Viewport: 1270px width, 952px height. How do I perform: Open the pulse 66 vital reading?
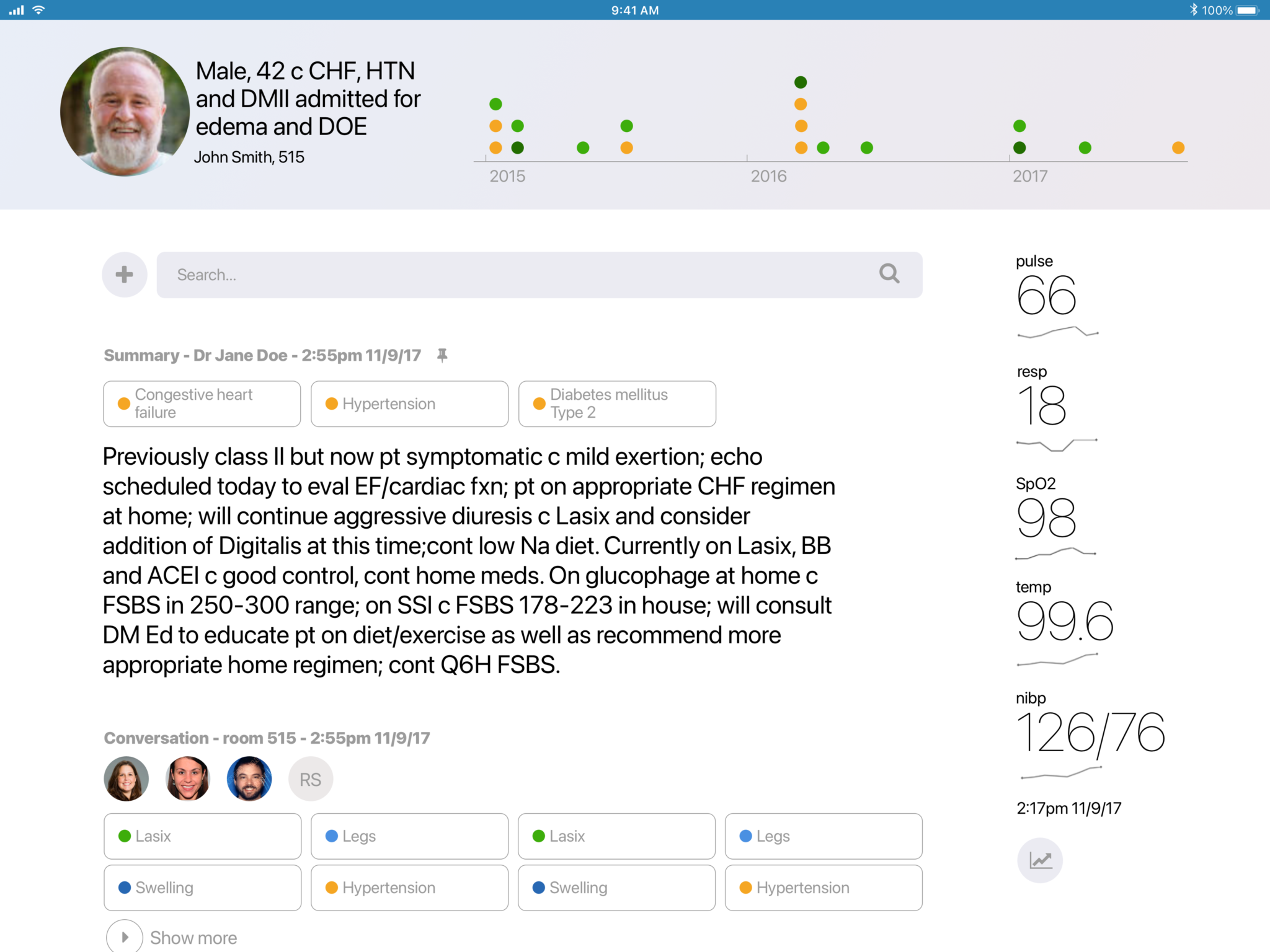(x=1046, y=294)
